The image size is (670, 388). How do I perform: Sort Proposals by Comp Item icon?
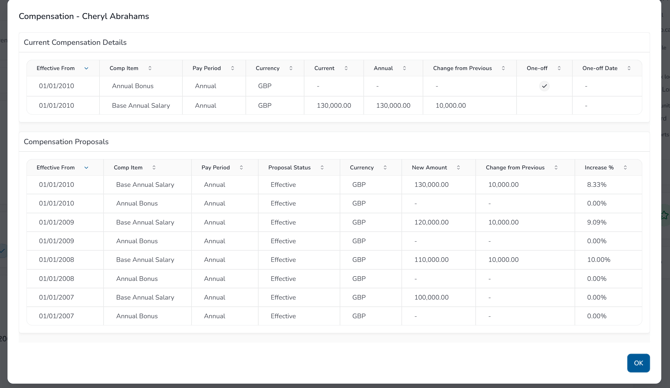(154, 168)
